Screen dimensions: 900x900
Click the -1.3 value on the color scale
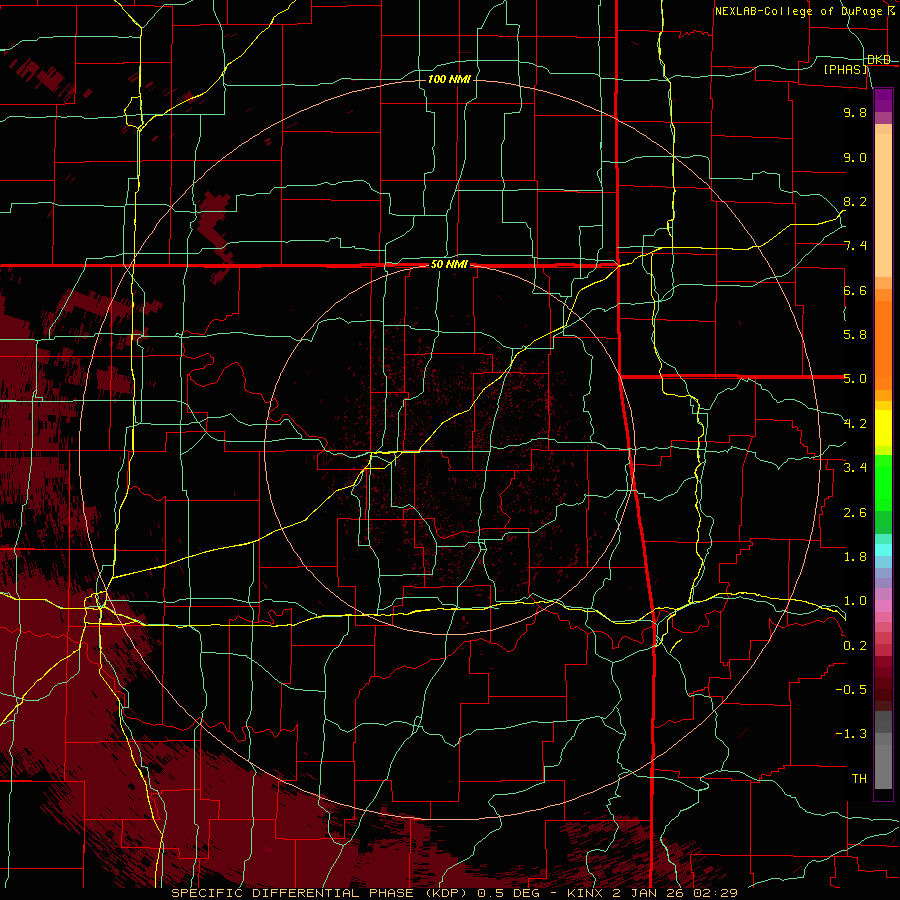tap(851, 734)
